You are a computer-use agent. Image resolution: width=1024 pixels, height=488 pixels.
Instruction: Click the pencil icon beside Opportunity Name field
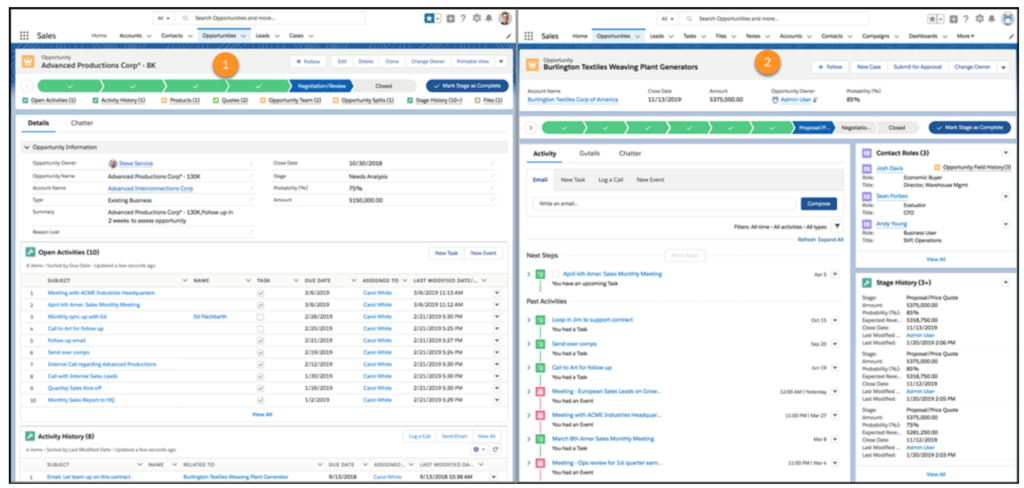point(251,176)
